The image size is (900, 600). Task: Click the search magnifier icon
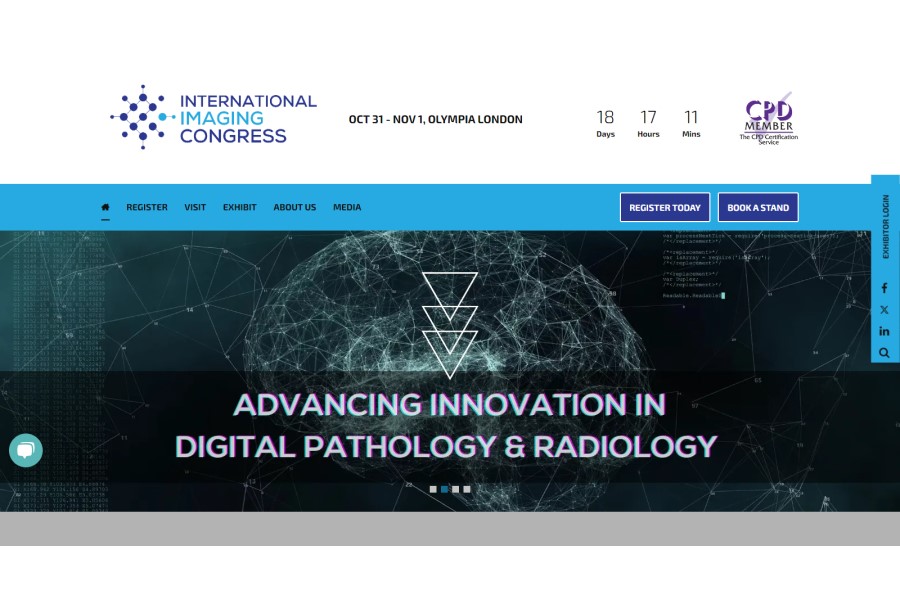click(884, 353)
